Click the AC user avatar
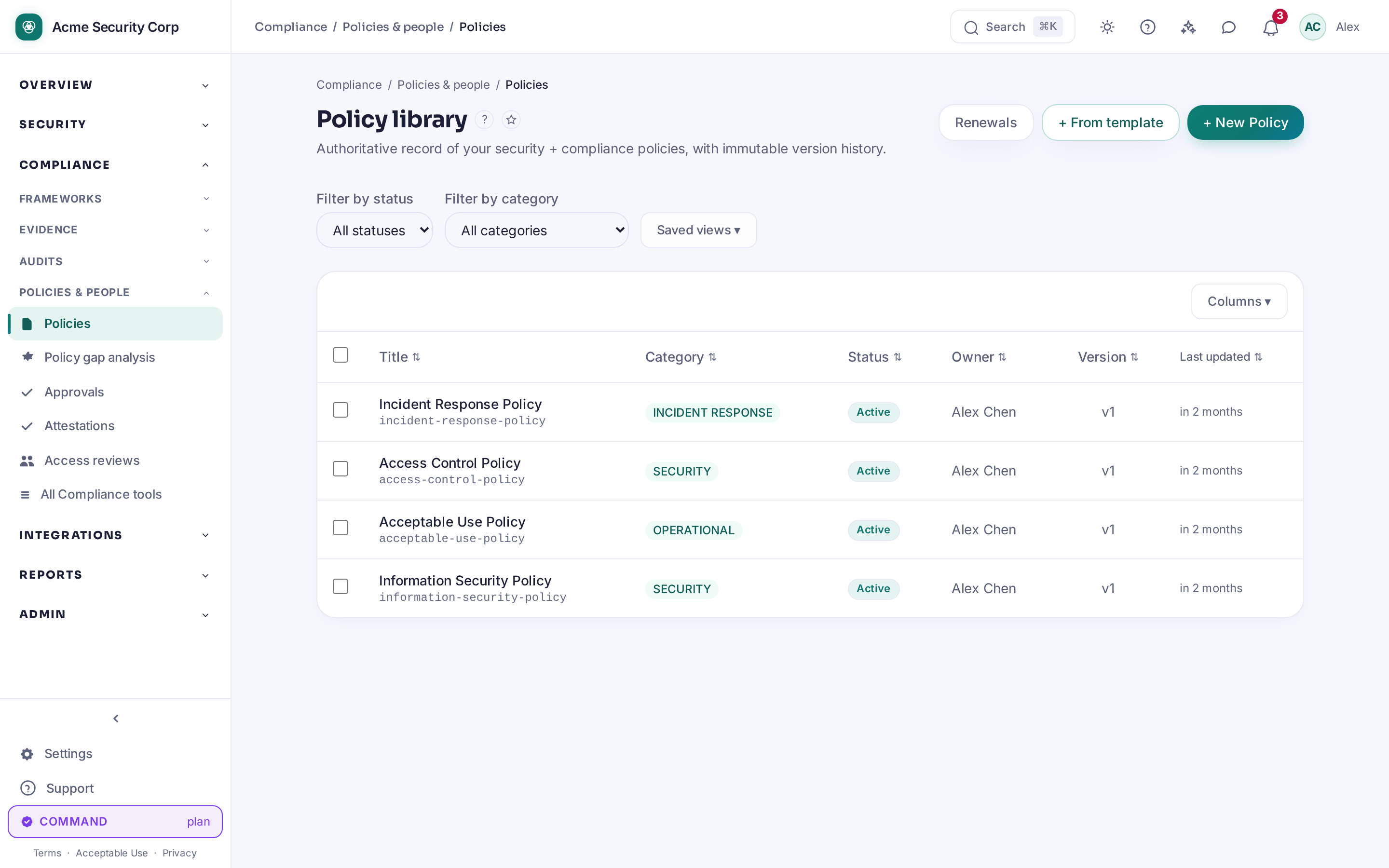The height and width of the screenshot is (868, 1389). tap(1312, 27)
